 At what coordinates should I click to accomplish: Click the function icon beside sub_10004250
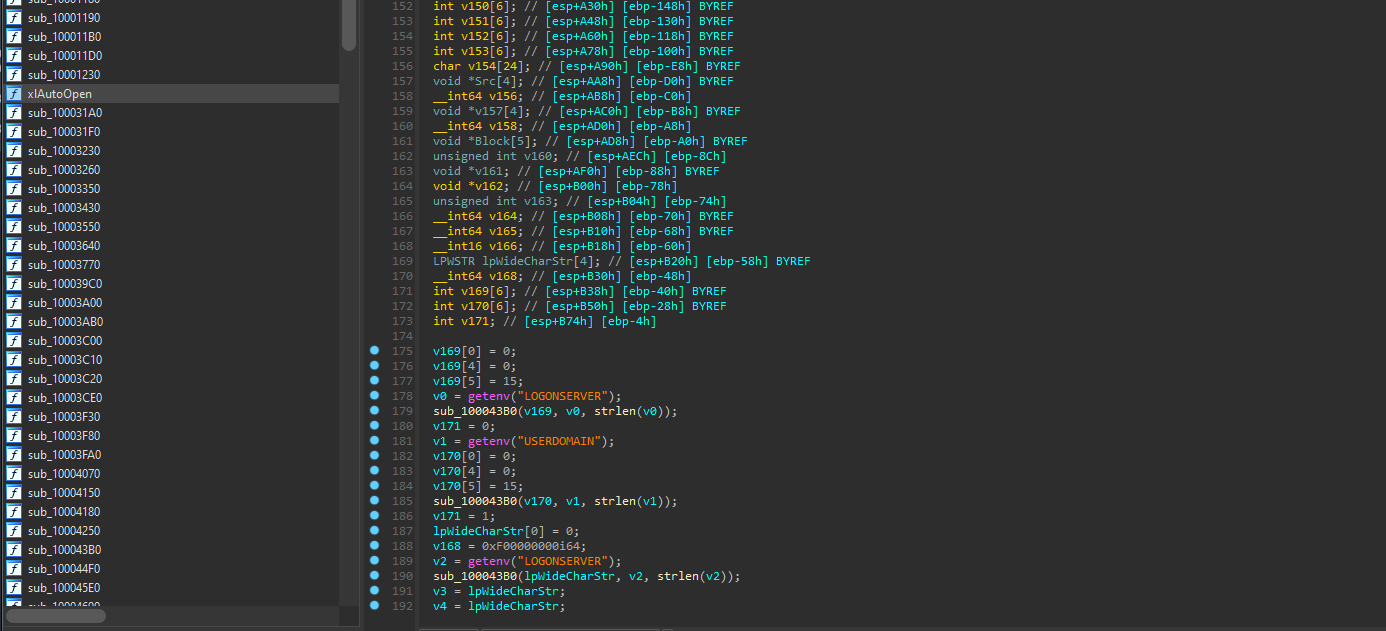(14, 530)
